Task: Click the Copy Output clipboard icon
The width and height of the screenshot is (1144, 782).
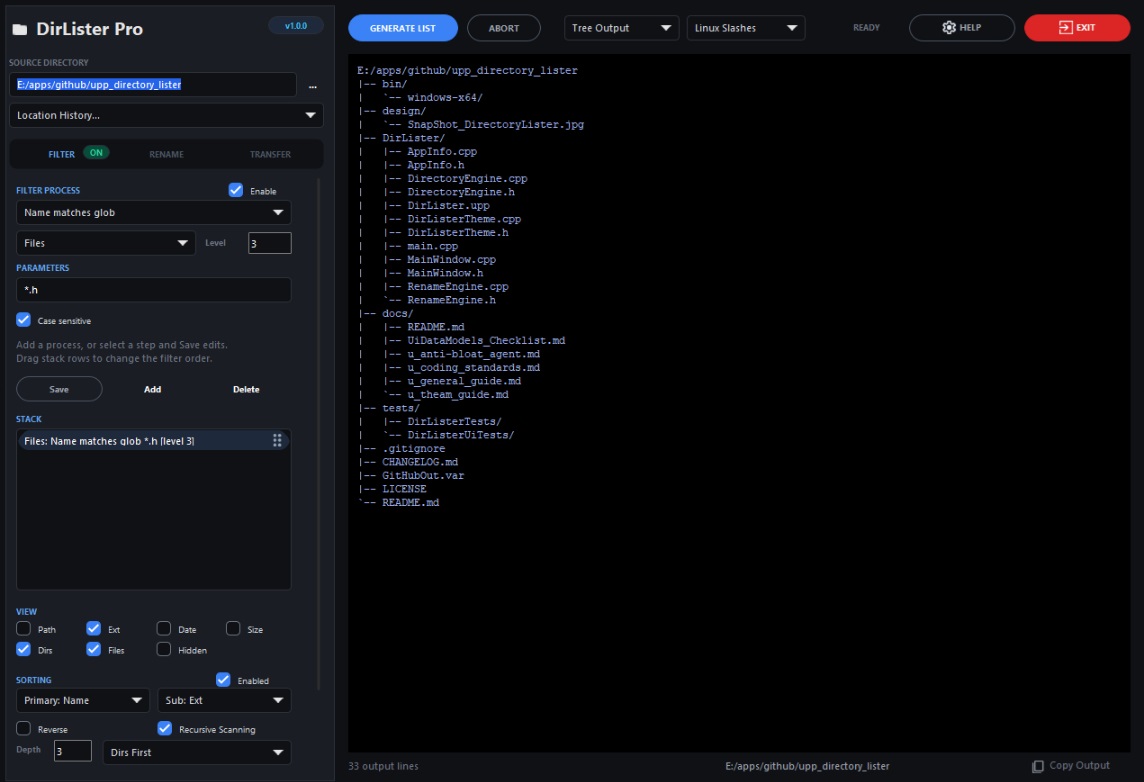Action: coord(1037,766)
